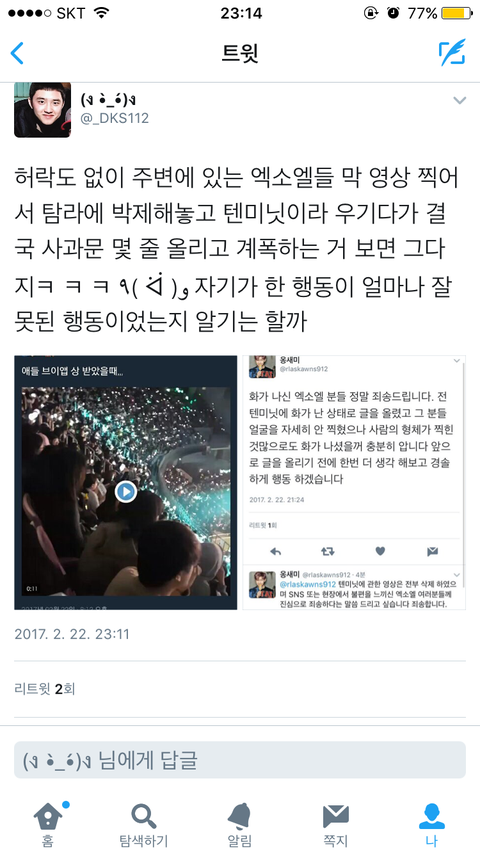
Task: Tap the battery indicator in status bar
Action: [x=457, y=13]
